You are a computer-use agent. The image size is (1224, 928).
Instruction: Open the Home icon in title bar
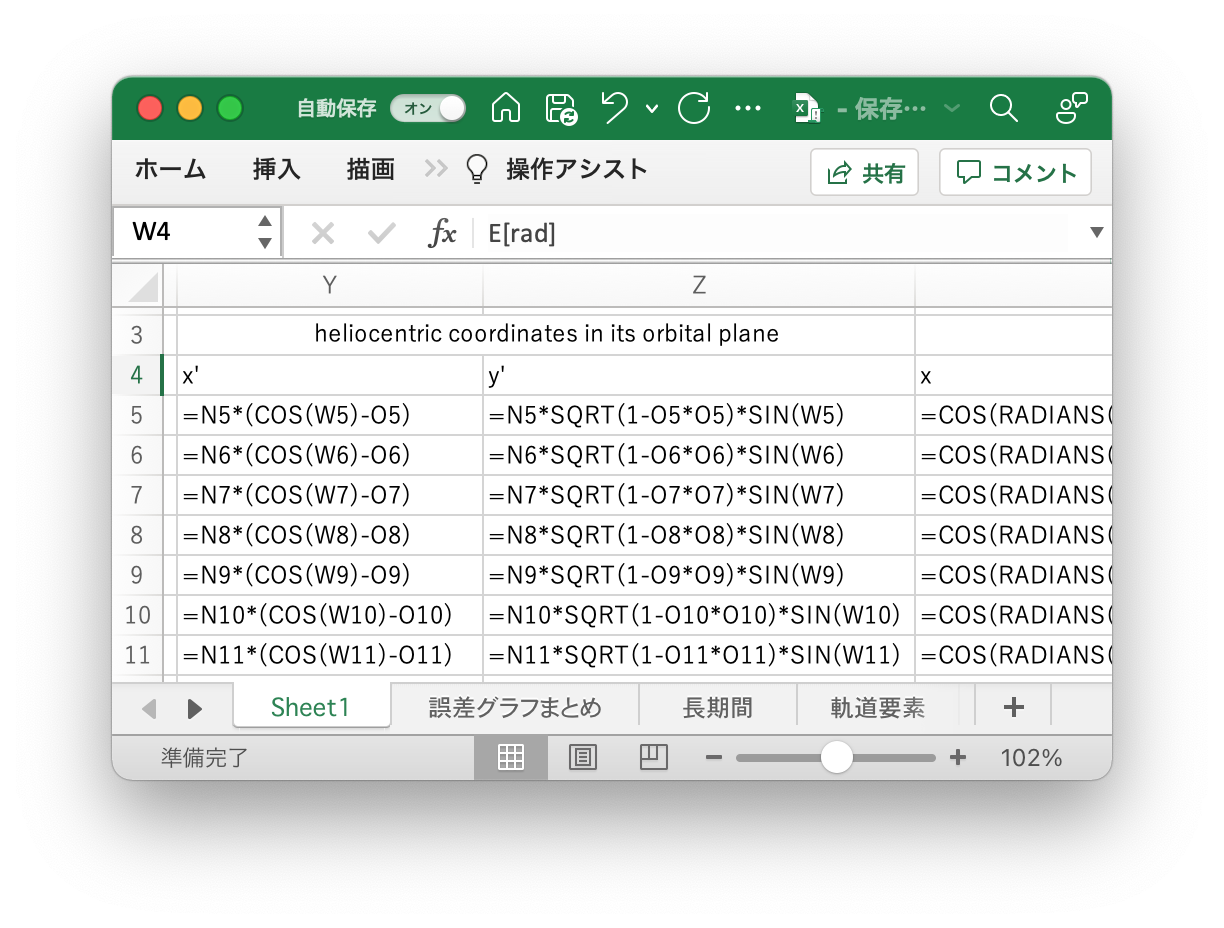(x=506, y=108)
